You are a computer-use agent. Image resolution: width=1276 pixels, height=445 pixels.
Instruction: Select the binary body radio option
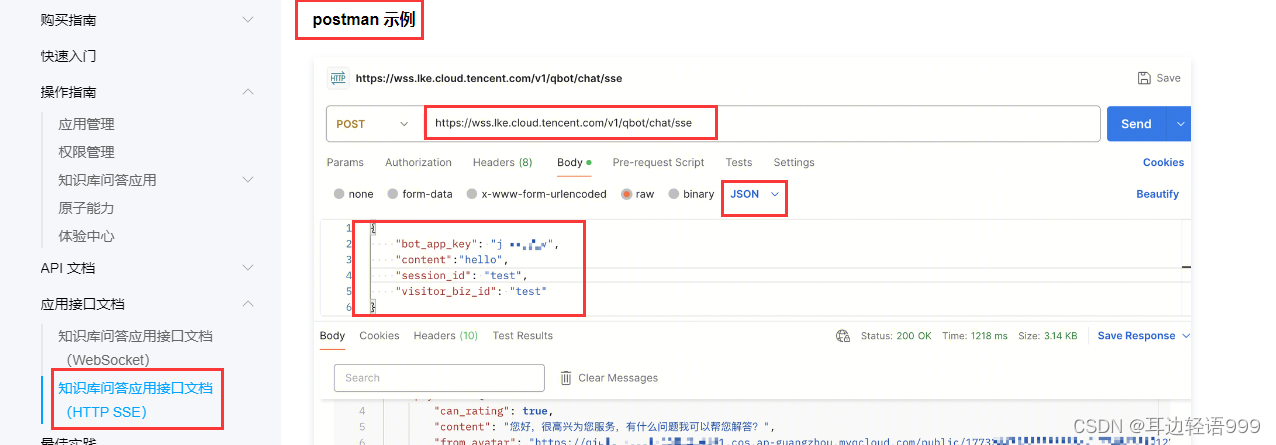click(673, 194)
